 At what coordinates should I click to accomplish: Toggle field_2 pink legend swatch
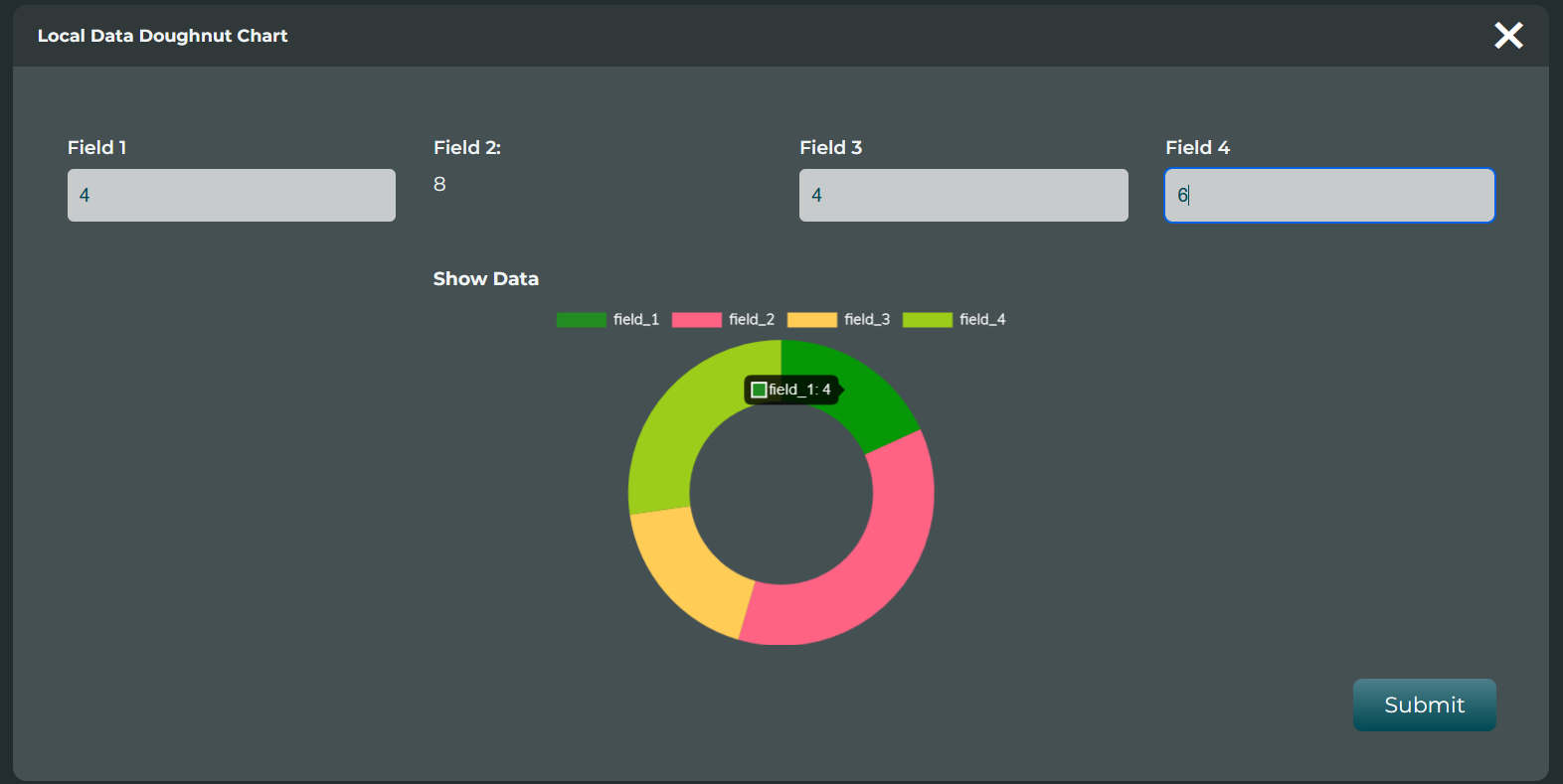[696, 320]
